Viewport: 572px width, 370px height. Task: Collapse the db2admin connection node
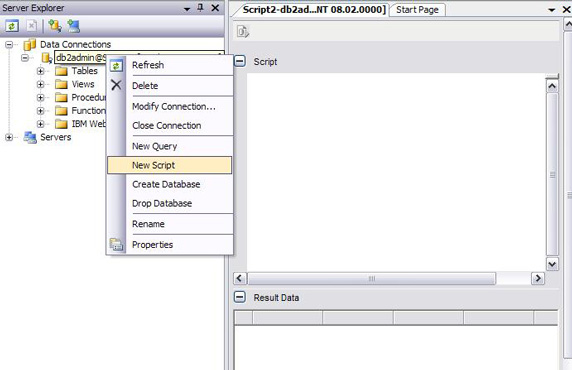tap(25, 58)
